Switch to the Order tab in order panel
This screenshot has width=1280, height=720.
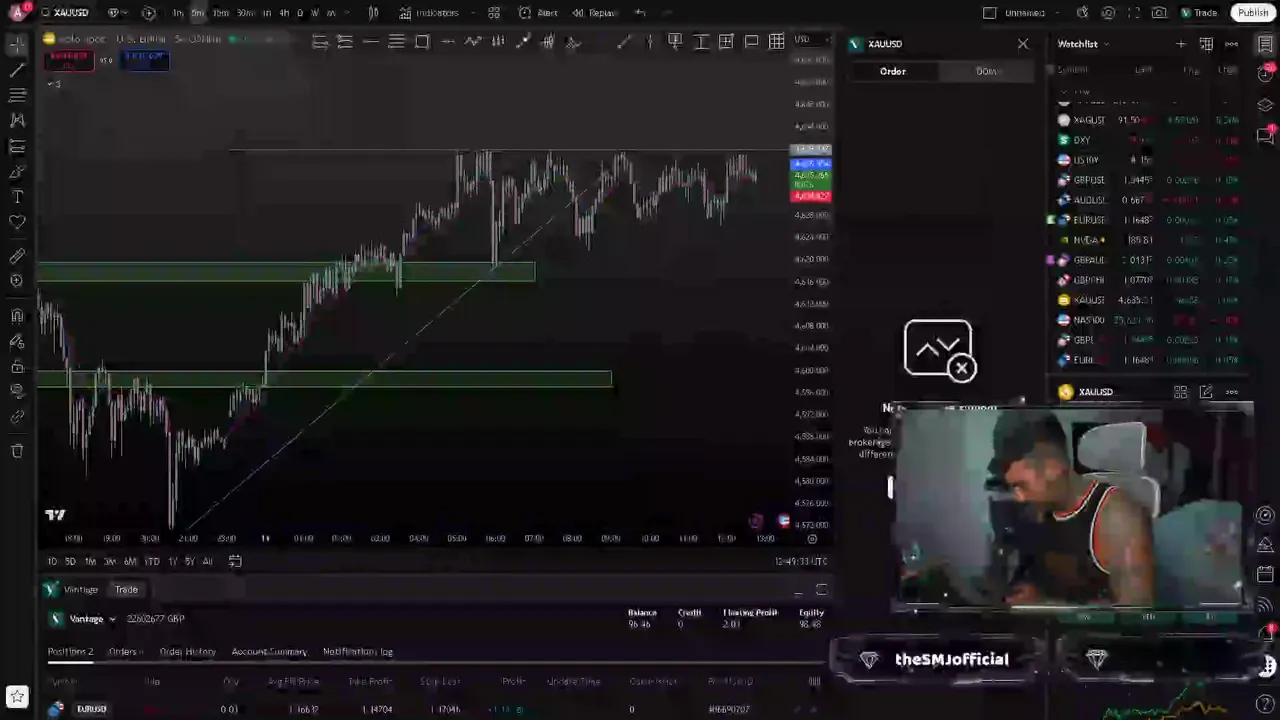point(893,71)
